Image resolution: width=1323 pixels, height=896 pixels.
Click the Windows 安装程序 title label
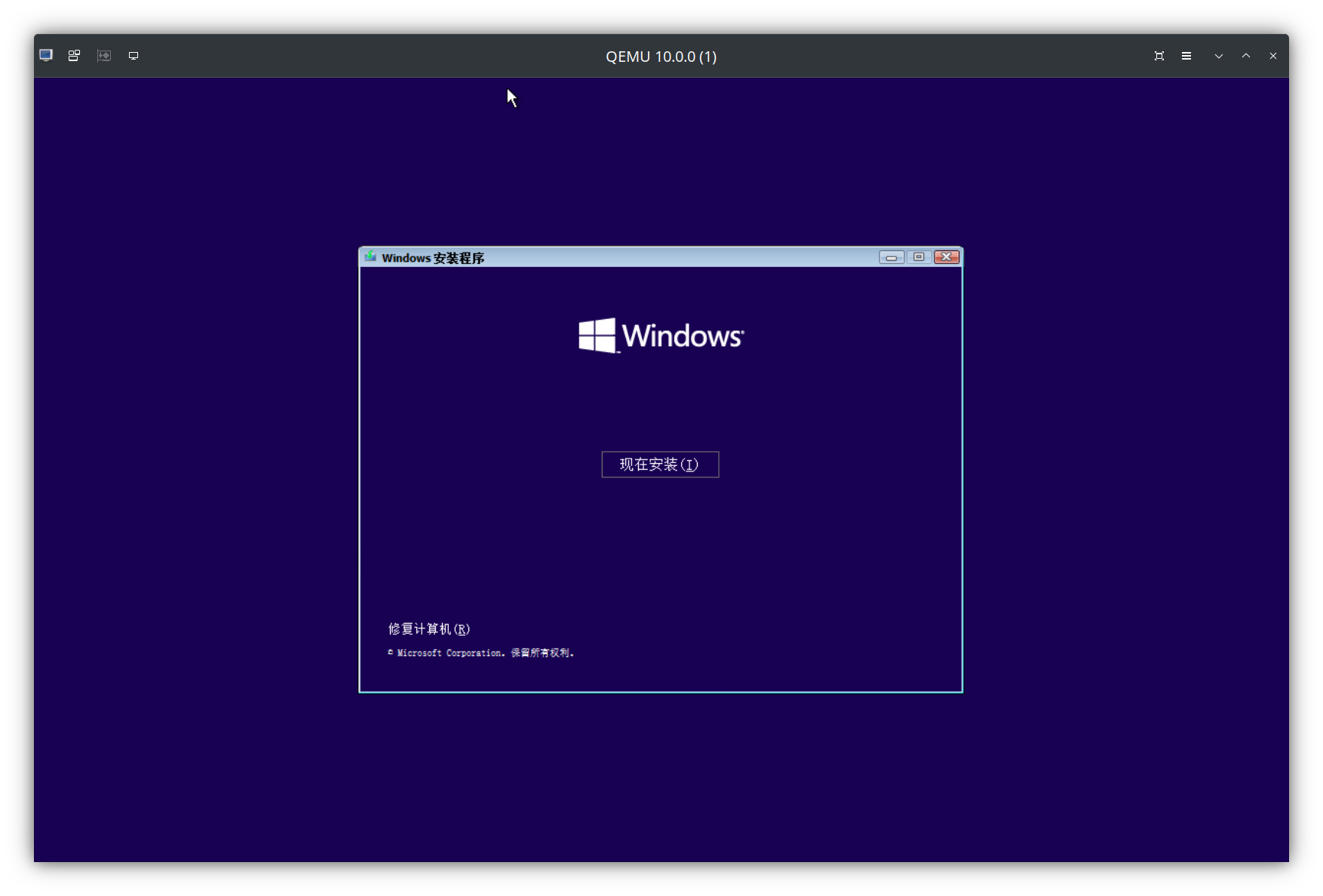coord(433,257)
